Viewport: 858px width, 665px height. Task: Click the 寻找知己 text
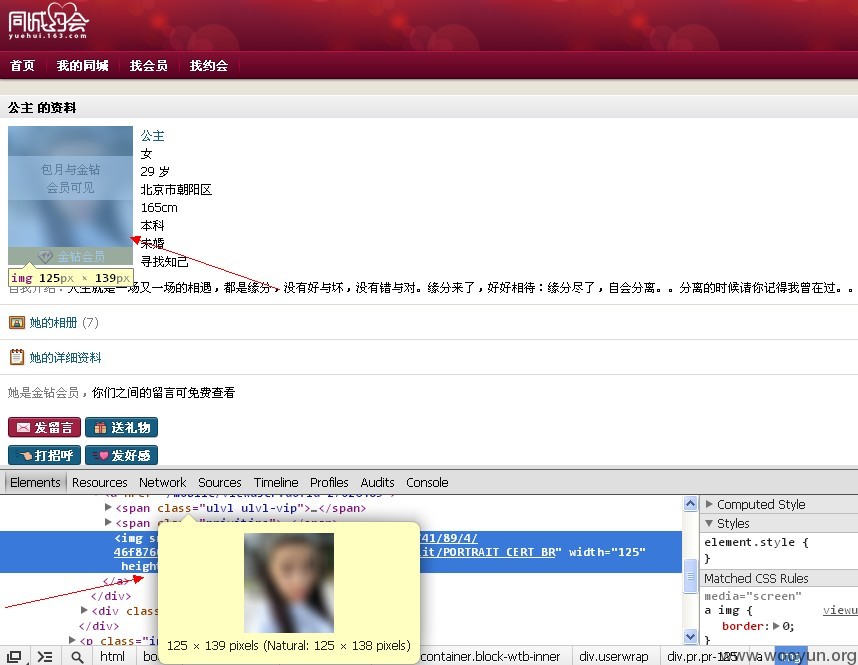(x=164, y=262)
